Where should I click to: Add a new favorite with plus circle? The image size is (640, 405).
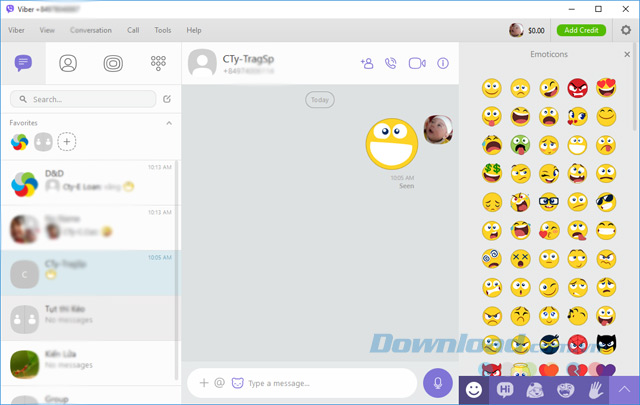[x=67, y=142]
